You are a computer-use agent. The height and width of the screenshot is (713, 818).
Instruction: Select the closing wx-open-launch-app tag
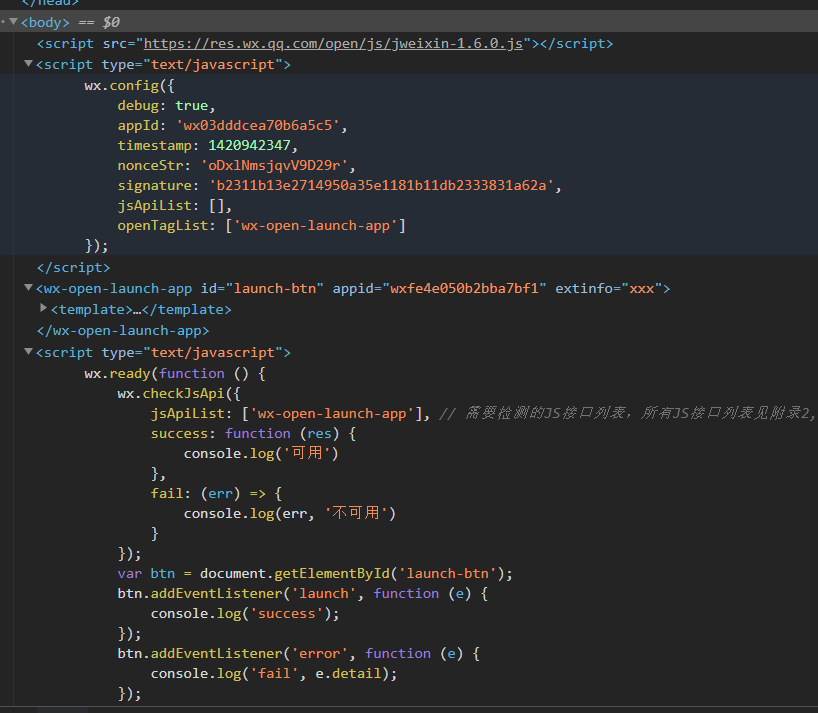click(x=123, y=331)
